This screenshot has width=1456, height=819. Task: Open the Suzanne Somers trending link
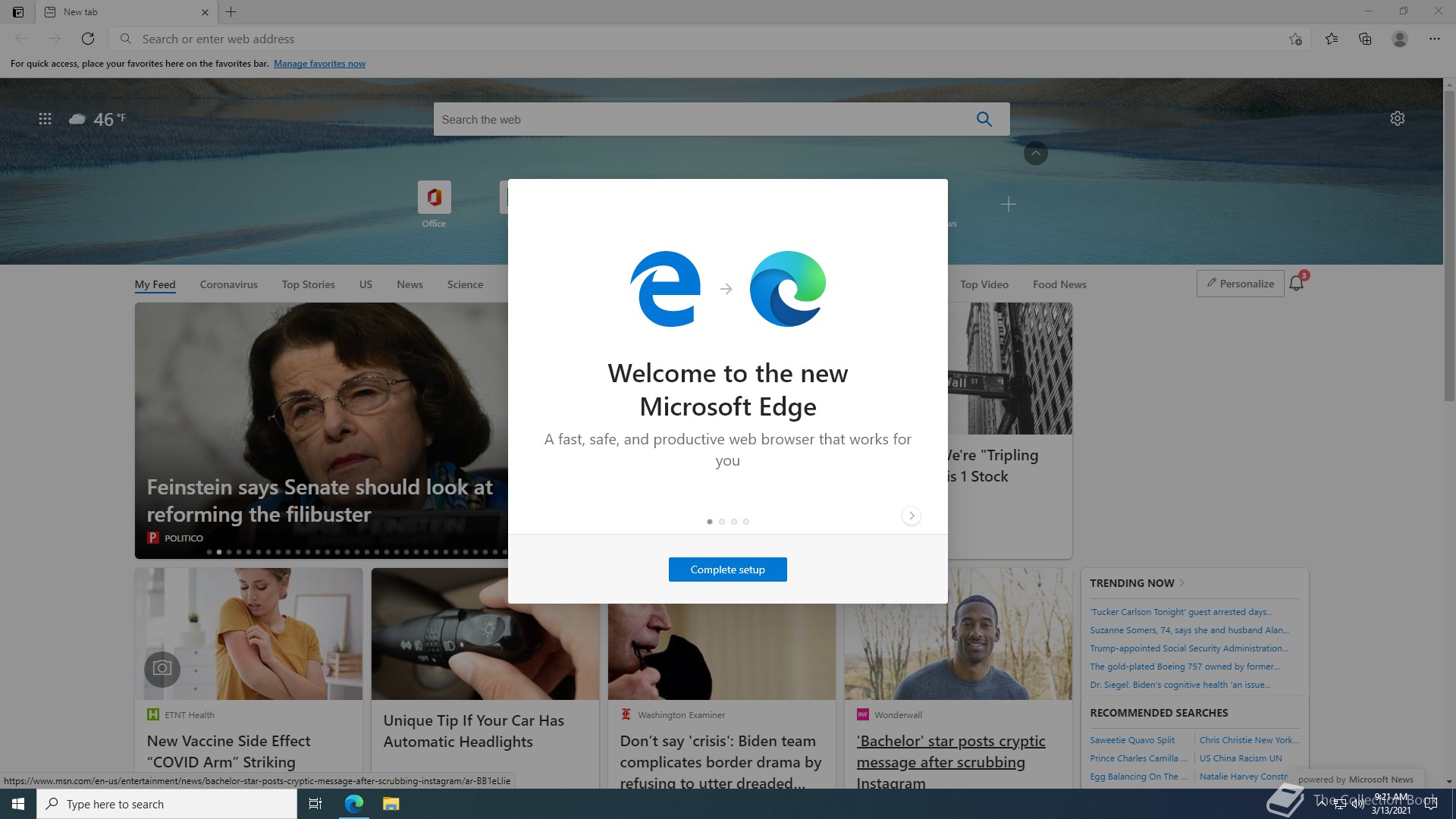point(1189,630)
